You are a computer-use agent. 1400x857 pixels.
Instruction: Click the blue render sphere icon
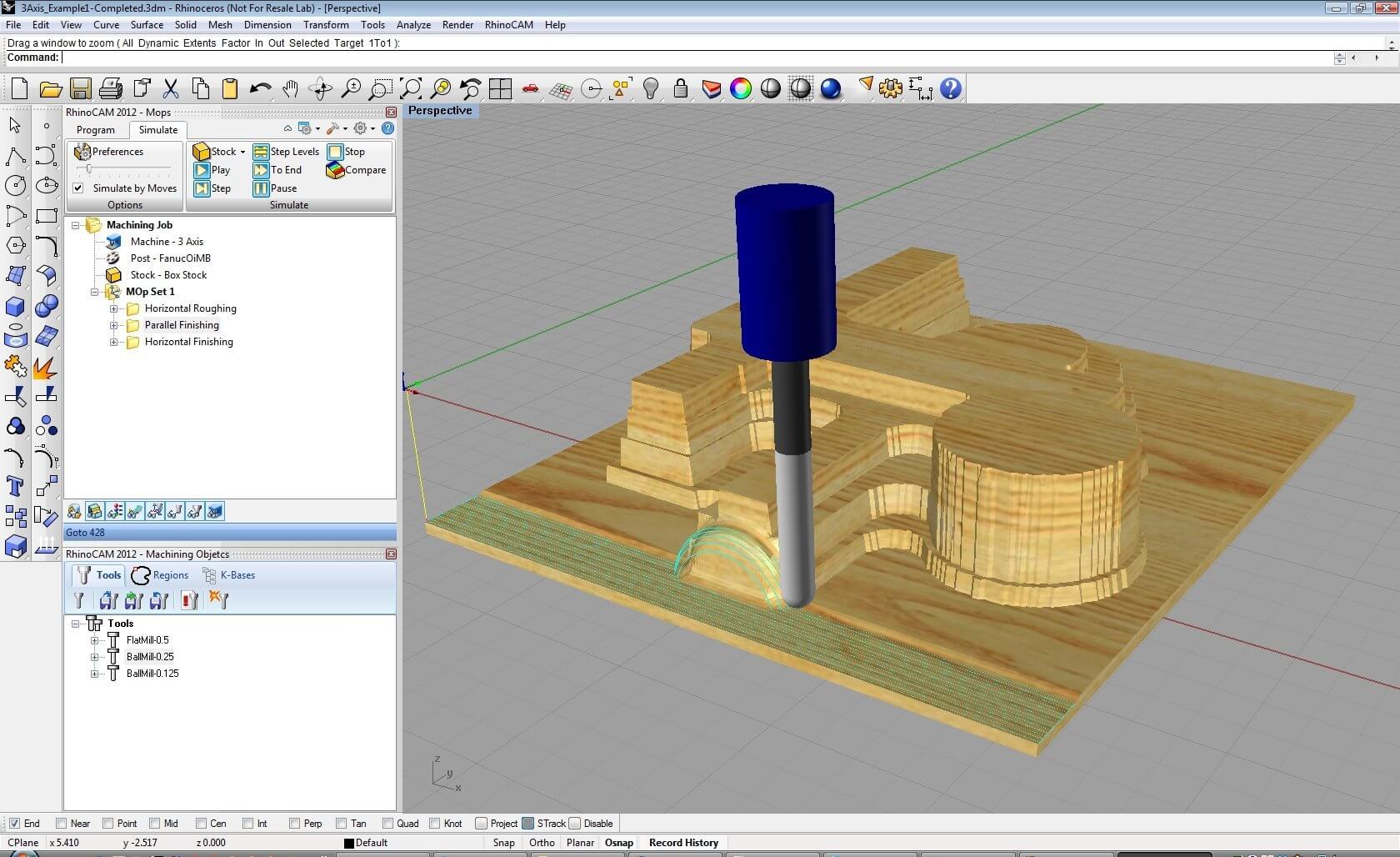(x=830, y=88)
